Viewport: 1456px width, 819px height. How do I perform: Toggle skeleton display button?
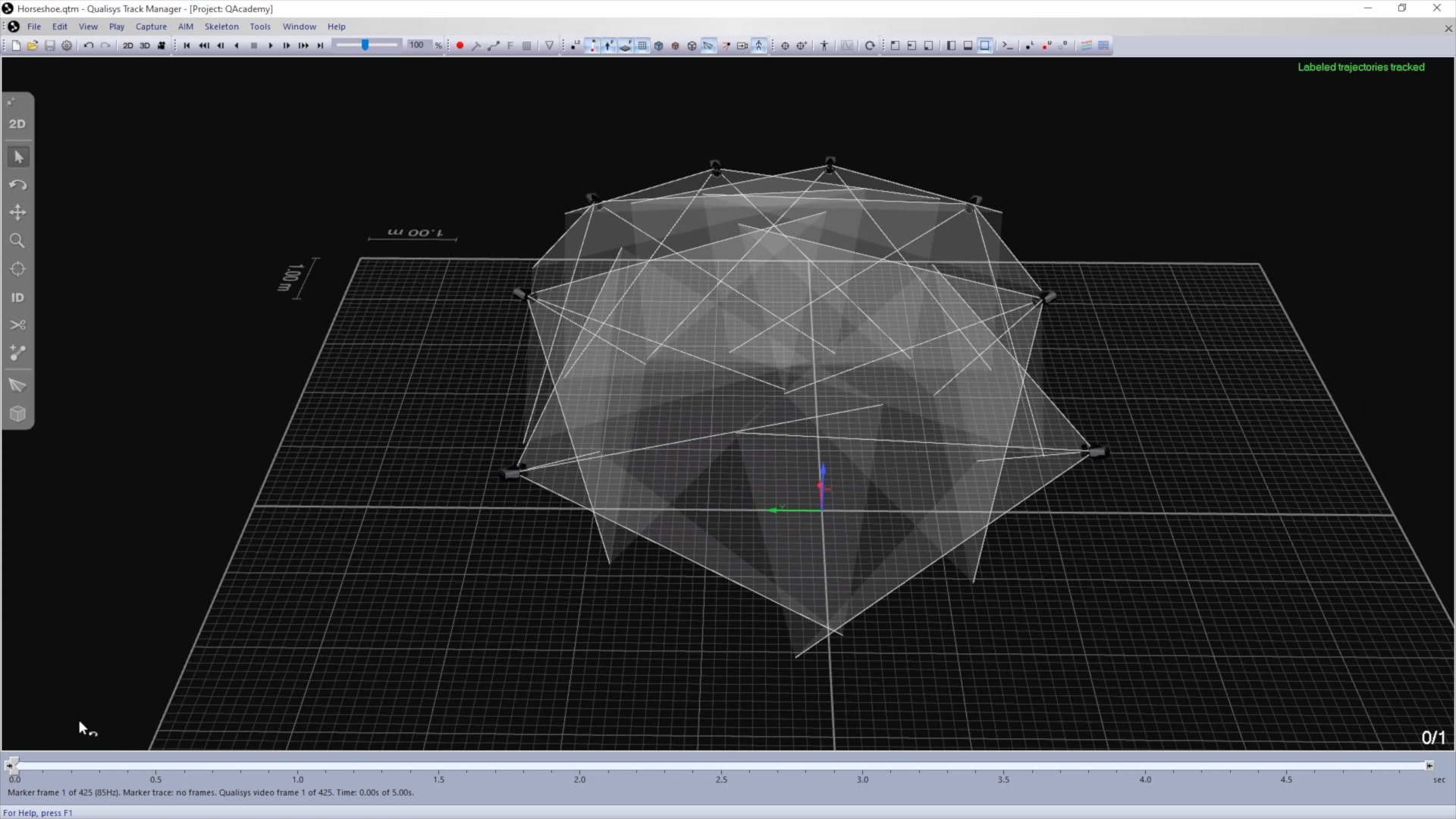click(x=759, y=45)
